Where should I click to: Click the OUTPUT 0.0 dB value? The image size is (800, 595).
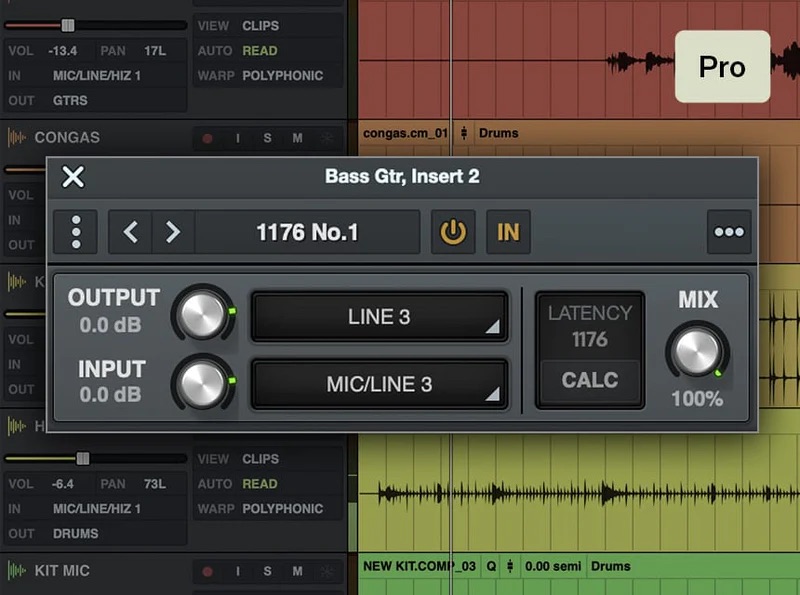pyautogui.click(x=110, y=325)
